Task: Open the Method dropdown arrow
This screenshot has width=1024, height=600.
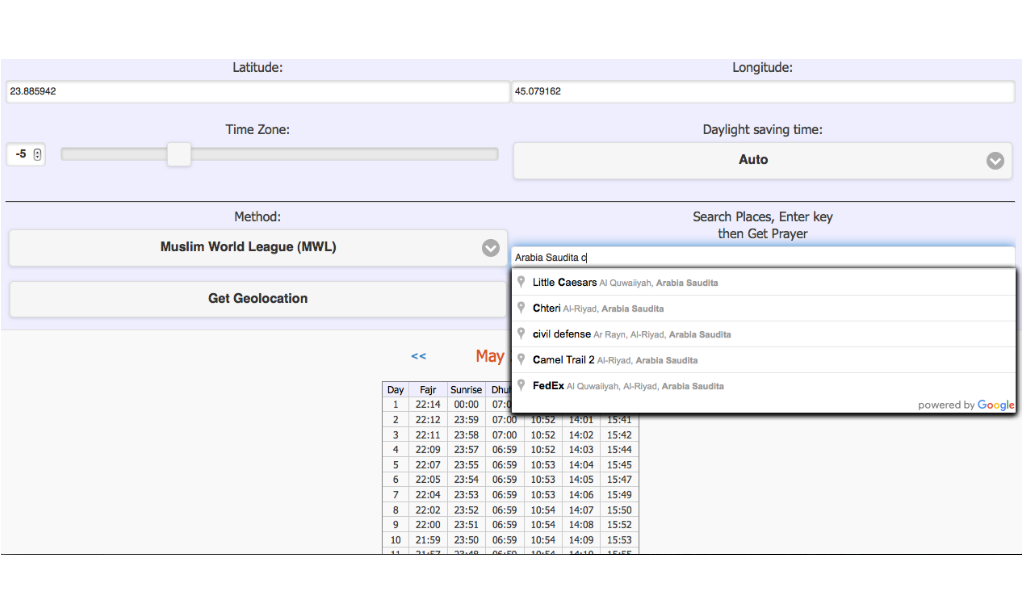Action: [490, 248]
